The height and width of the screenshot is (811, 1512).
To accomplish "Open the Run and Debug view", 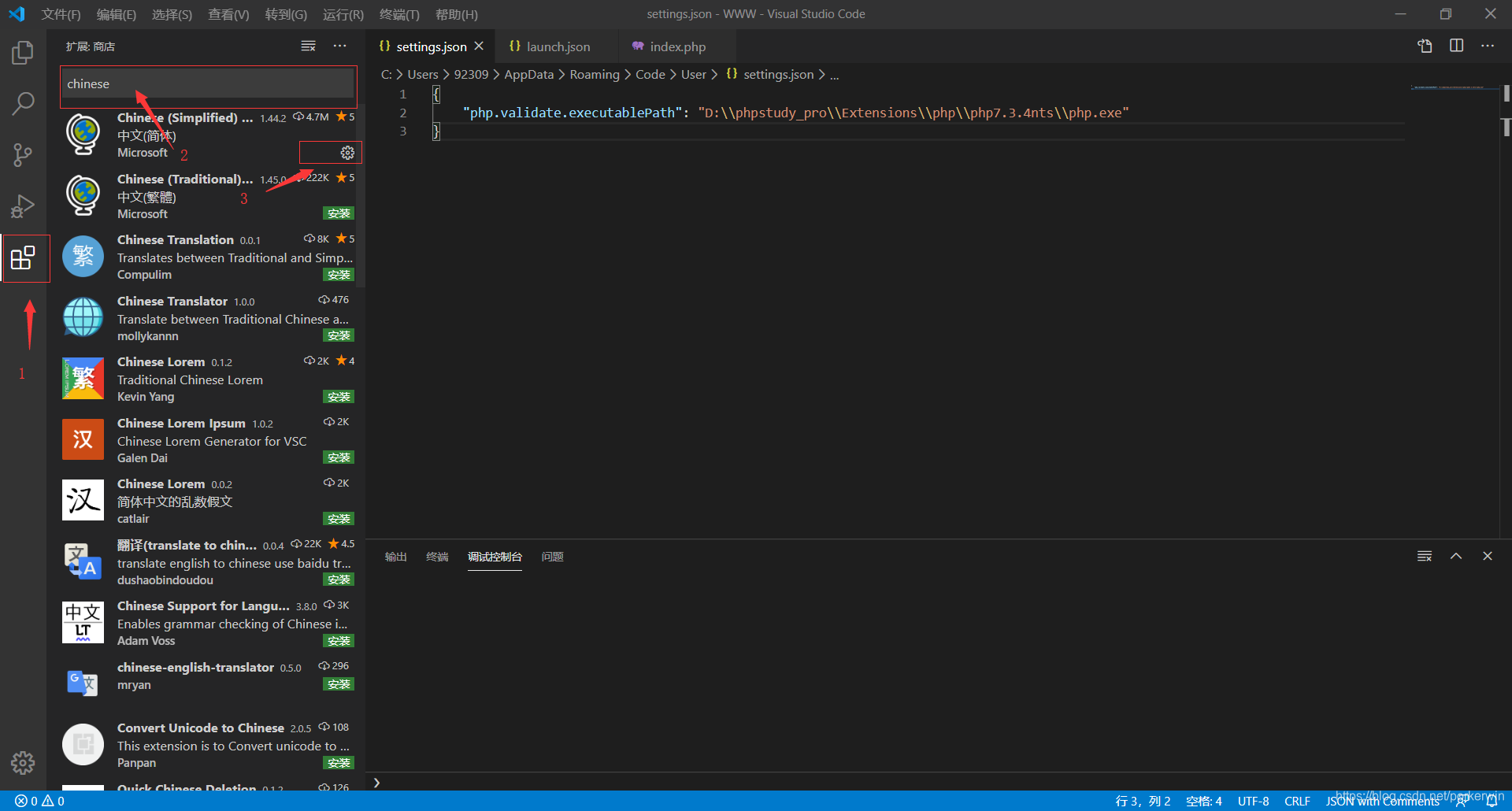I will tap(23, 206).
